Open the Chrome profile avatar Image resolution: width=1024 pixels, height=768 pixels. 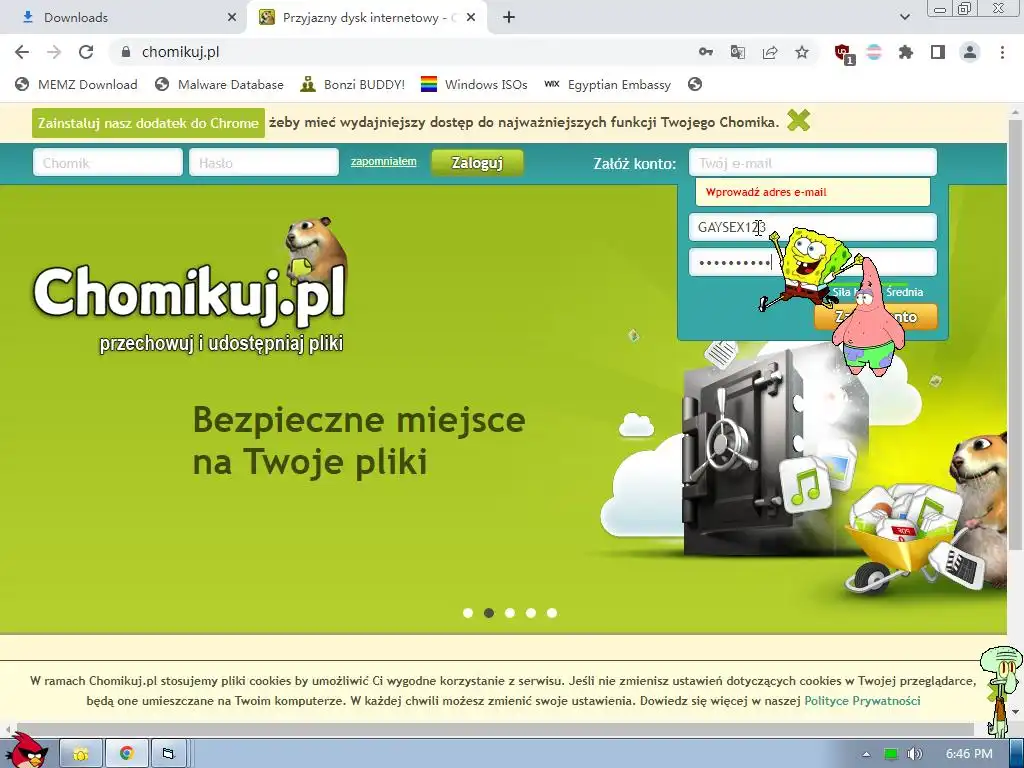(x=970, y=52)
